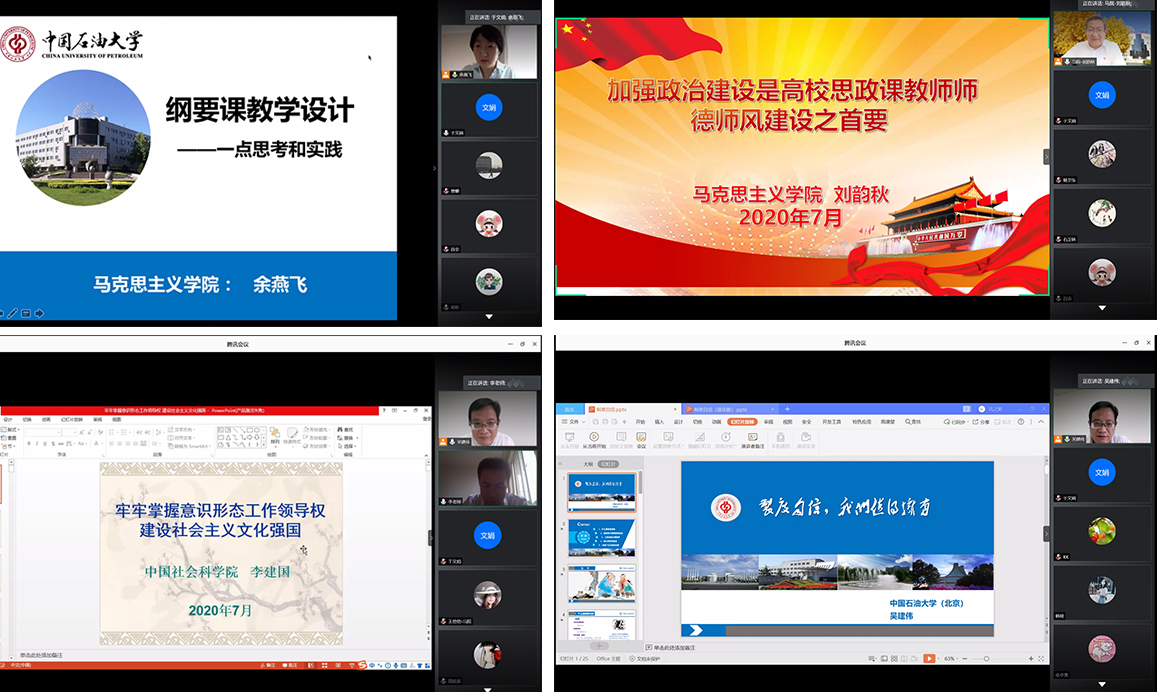Click the 从头开始 slideshow icon in WPS
This screenshot has width=1157, height=692.
tap(569, 439)
